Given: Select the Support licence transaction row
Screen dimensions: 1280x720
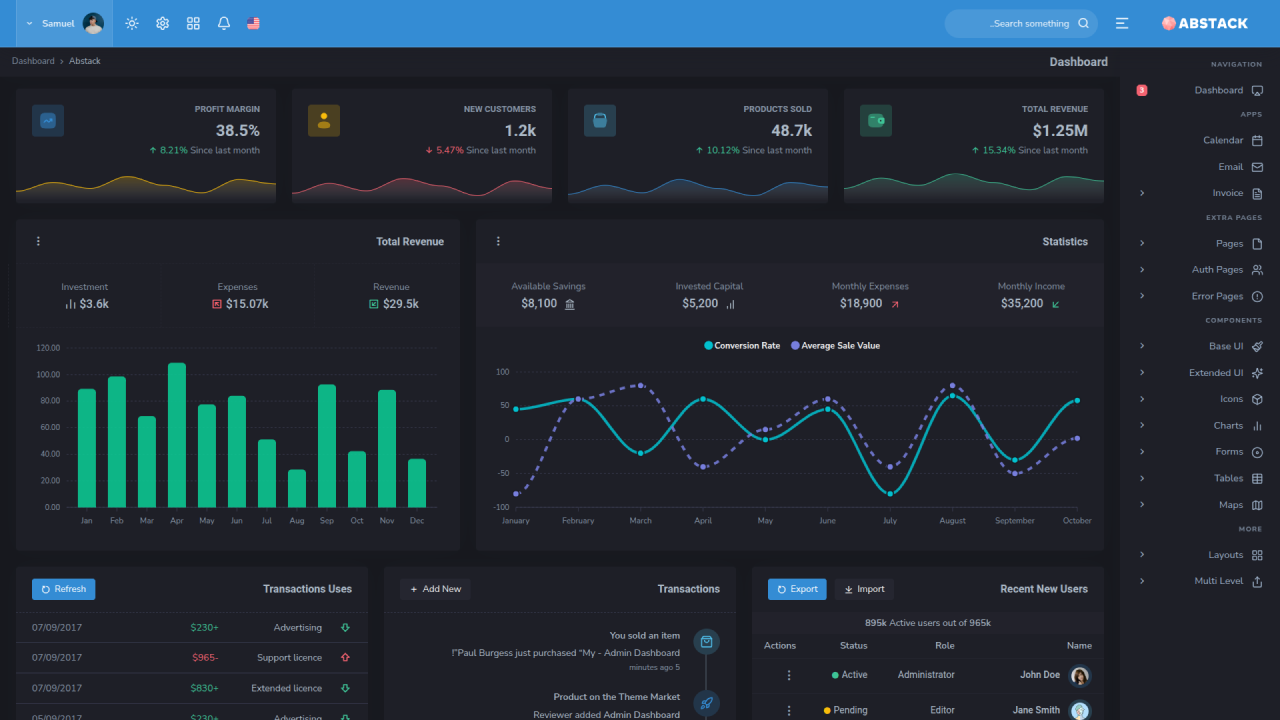Looking at the screenshot, I should 192,658.
